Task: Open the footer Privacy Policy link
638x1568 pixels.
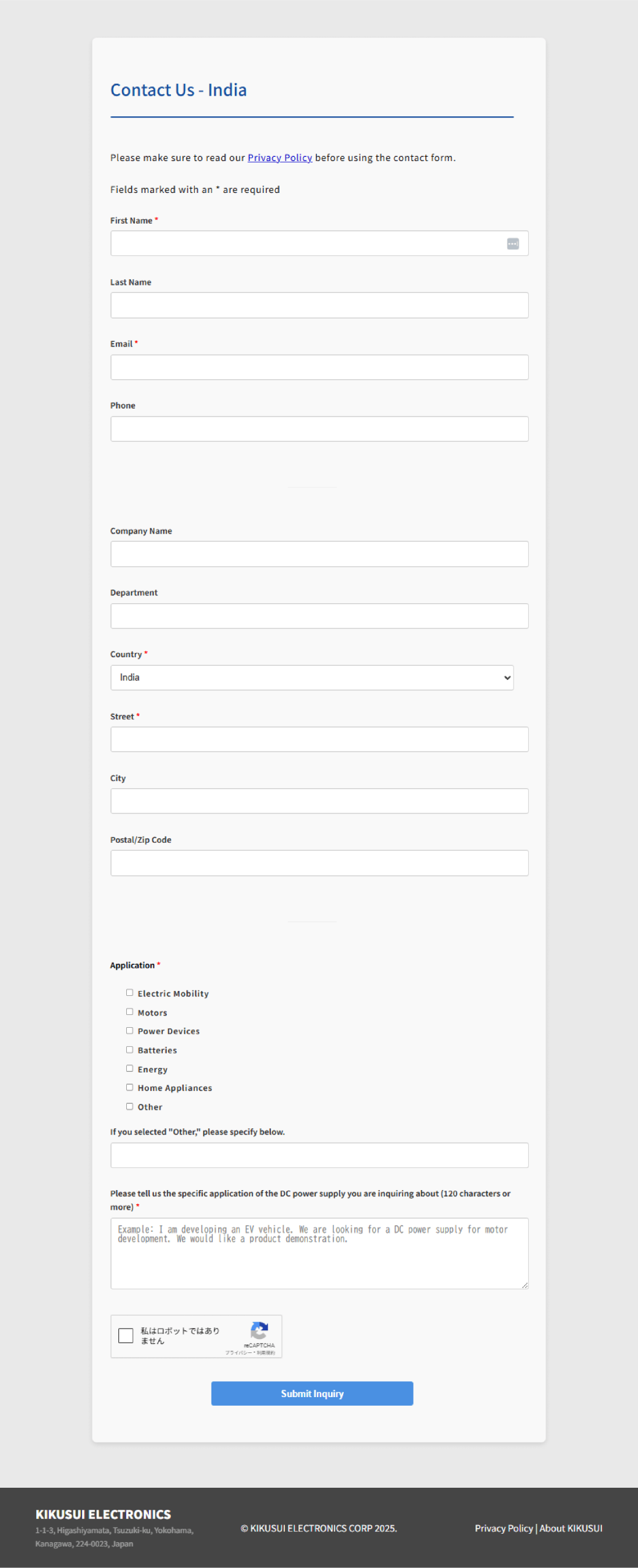Action: coord(503,1528)
